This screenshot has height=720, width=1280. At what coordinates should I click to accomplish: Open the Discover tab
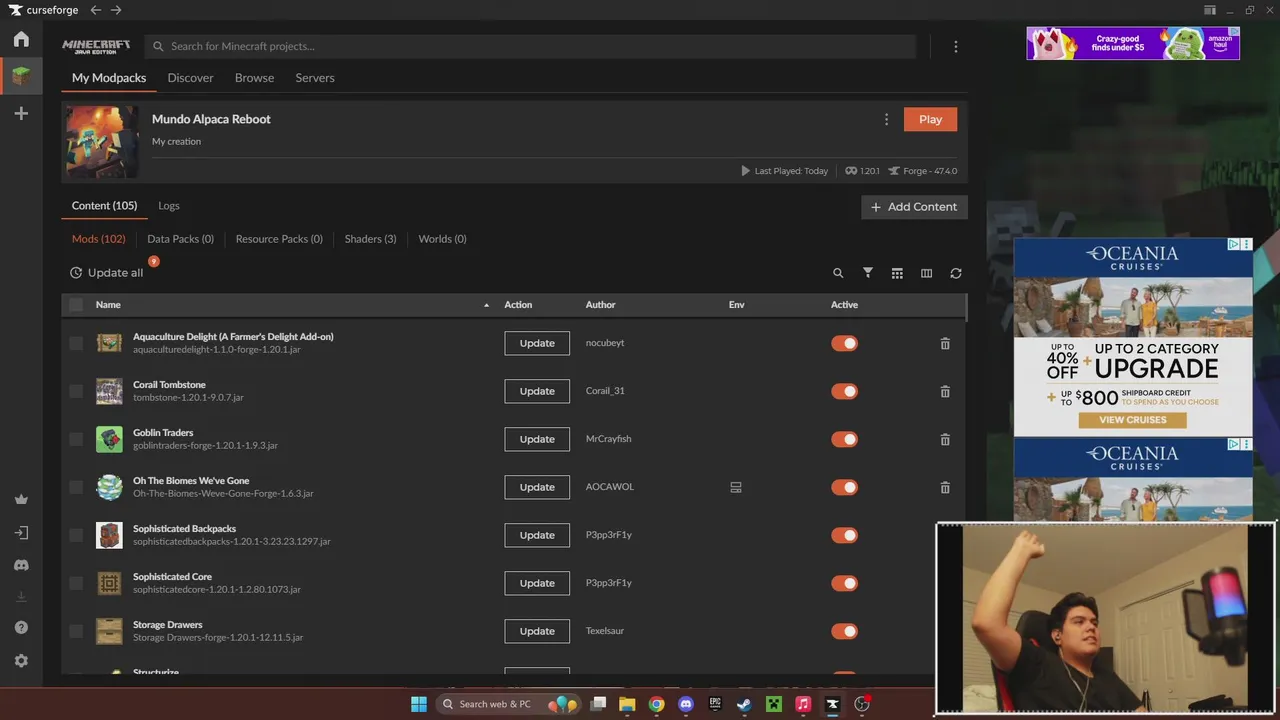pos(190,78)
